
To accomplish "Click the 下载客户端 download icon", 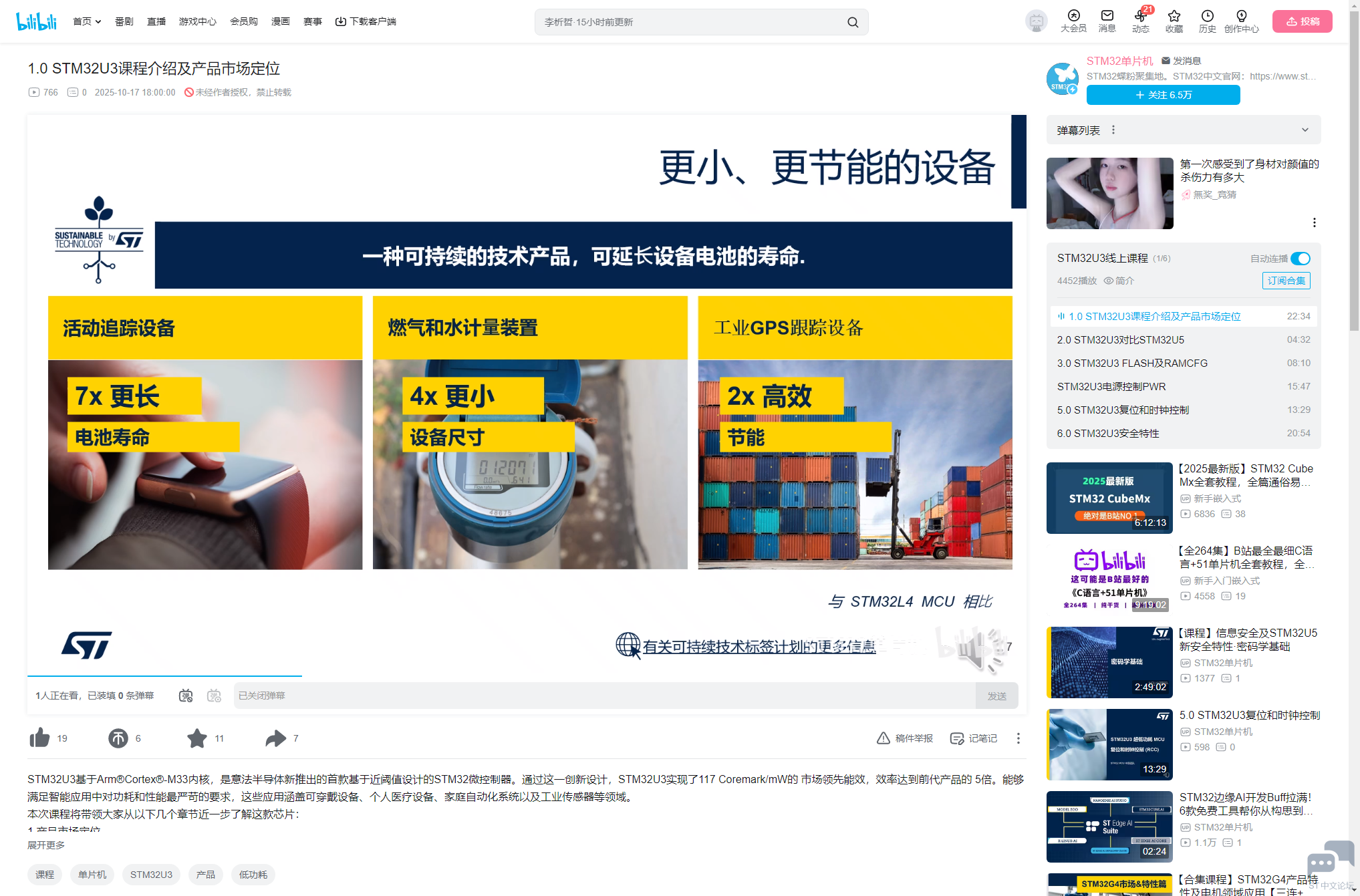I will (340, 21).
